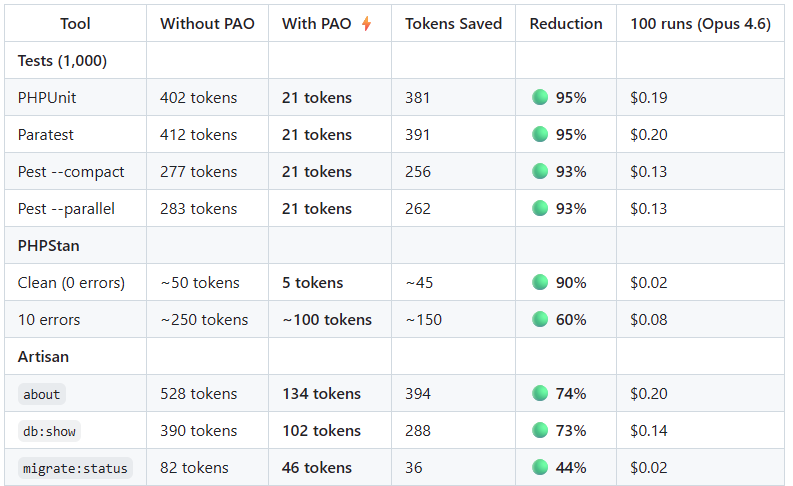793x486 pixels.
Task: Click the 'db:show' code label
Action: point(48,431)
